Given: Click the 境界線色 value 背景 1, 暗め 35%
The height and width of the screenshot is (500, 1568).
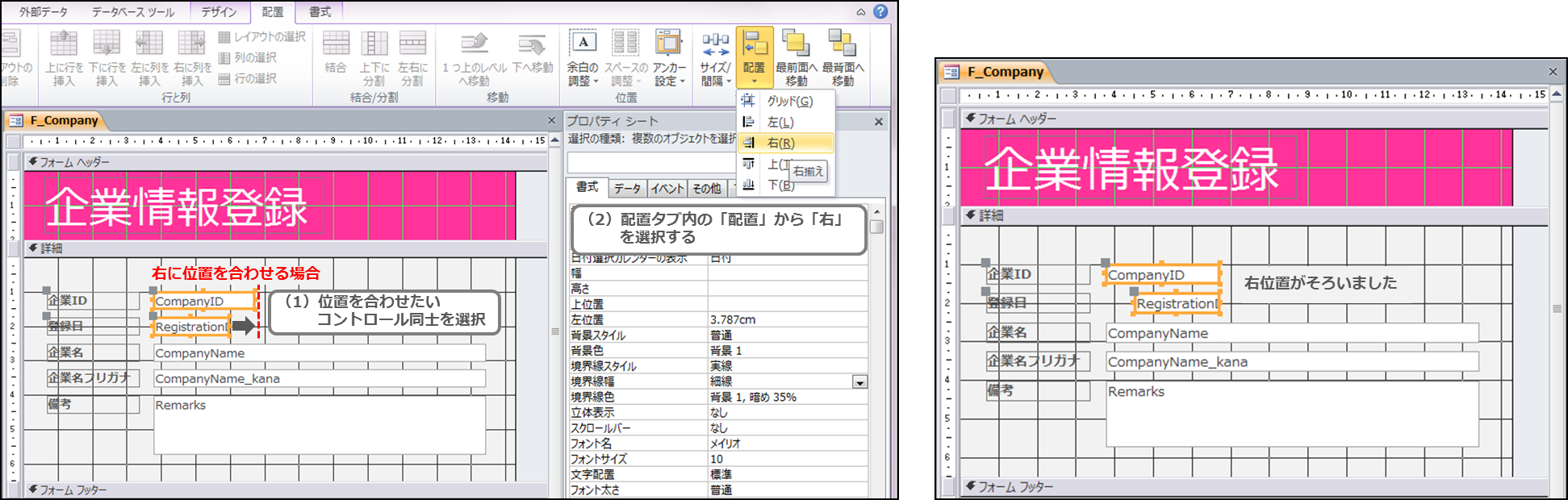Looking at the screenshot, I should tap(788, 398).
